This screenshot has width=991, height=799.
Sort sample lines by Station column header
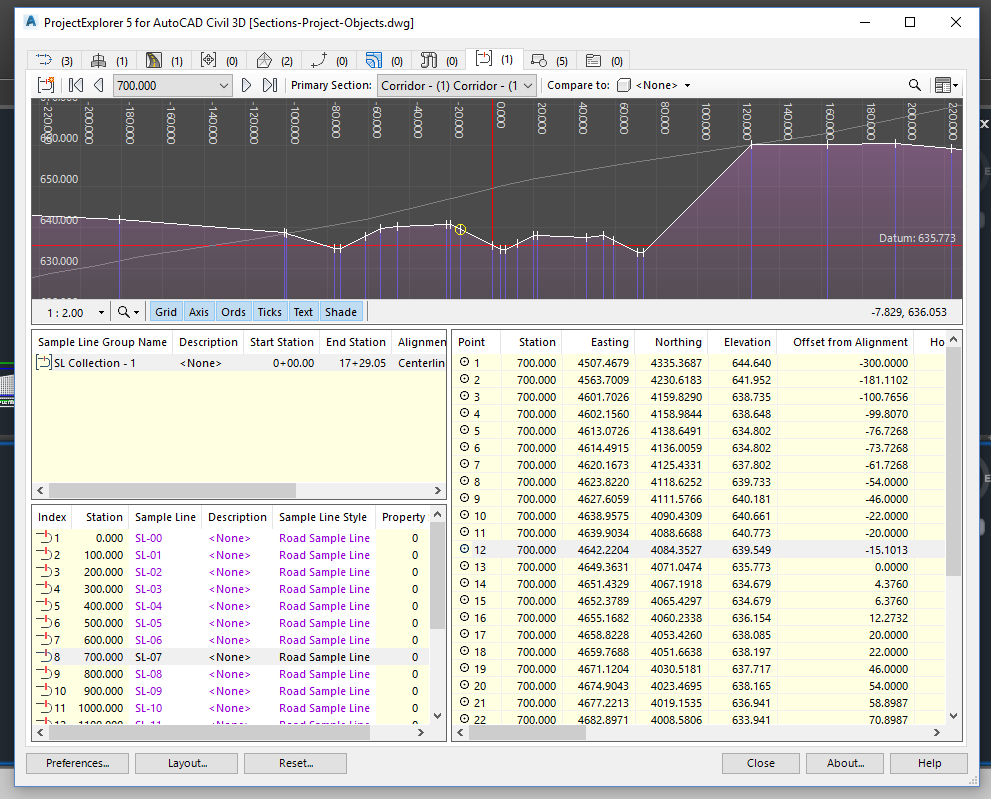click(x=100, y=517)
